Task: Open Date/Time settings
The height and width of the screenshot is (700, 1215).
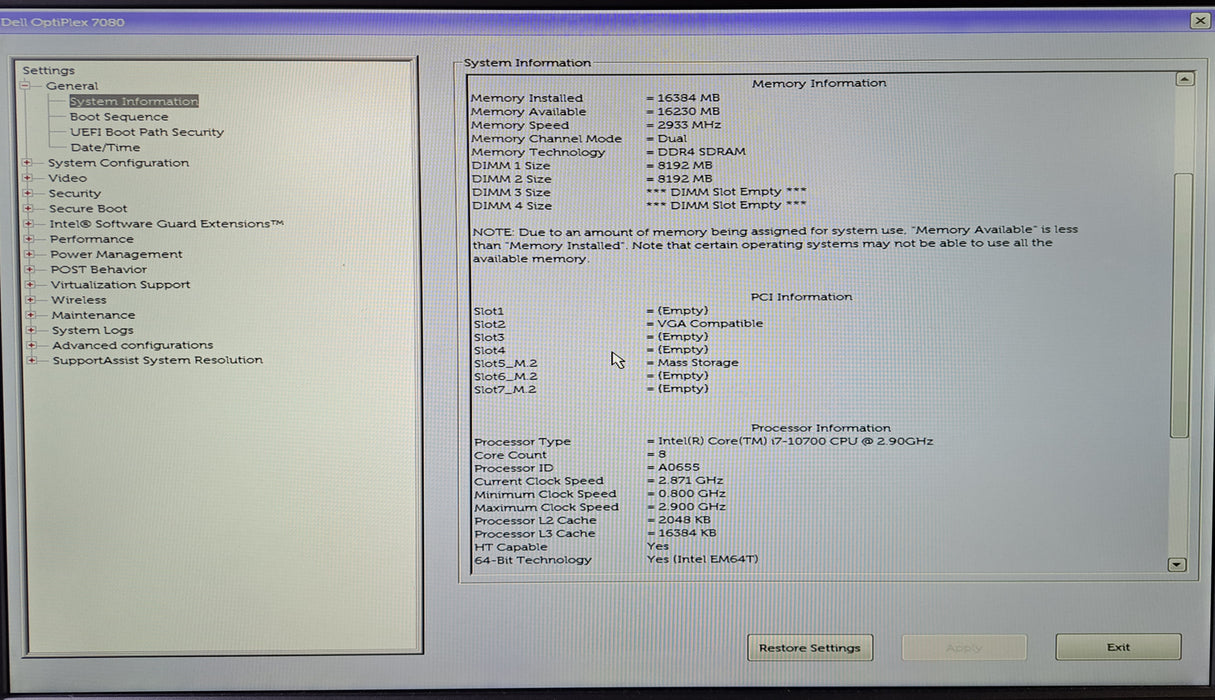Action: point(105,147)
